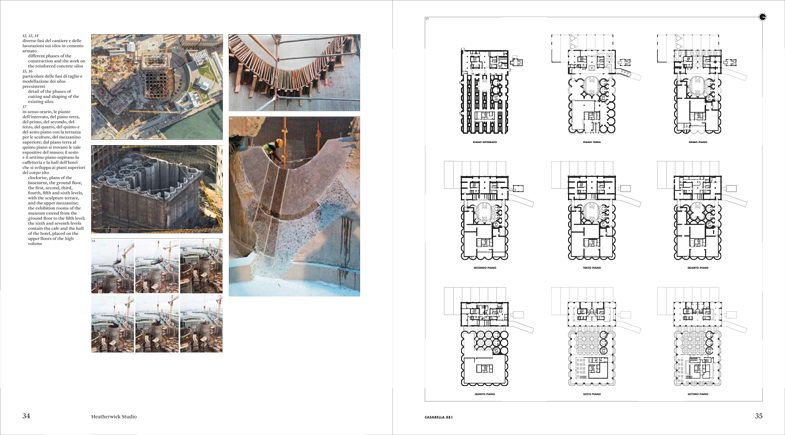Click English caption 'clockwise, plans of the basement'
Screen dimensions: 785x435
pyautogui.click(x=56, y=211)
